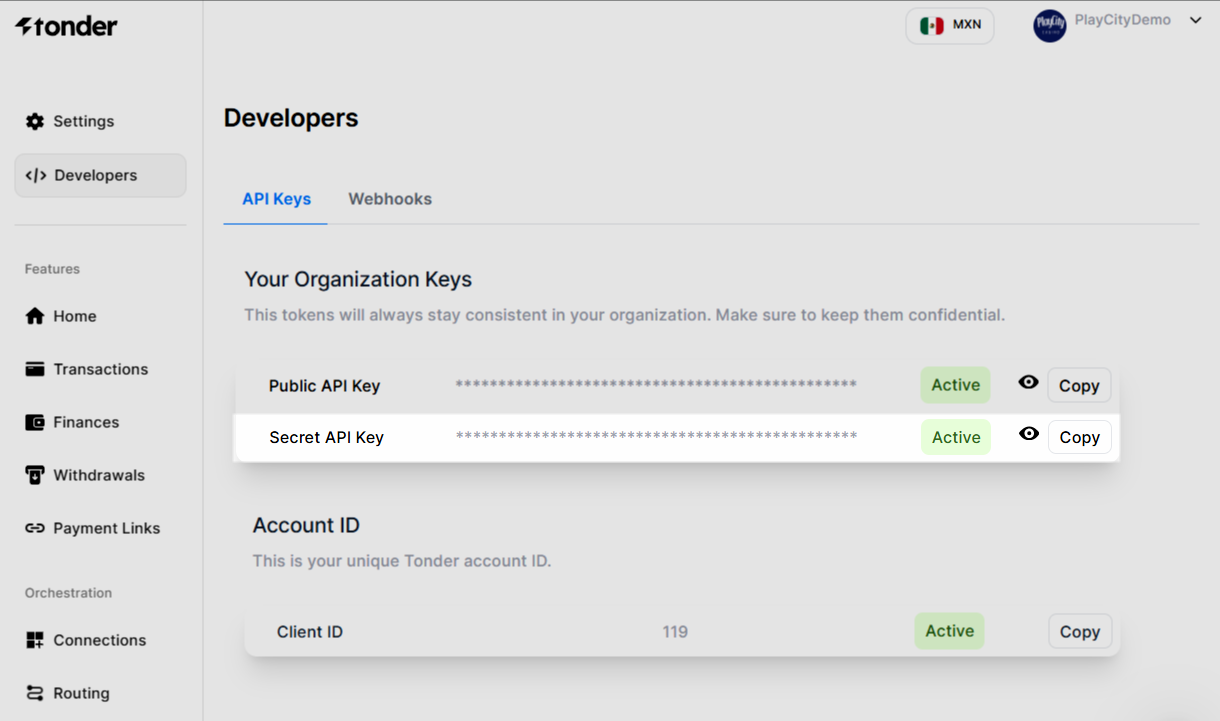Open the MXN currency selector
This screenshot has width=1220, height=721.
950,25
